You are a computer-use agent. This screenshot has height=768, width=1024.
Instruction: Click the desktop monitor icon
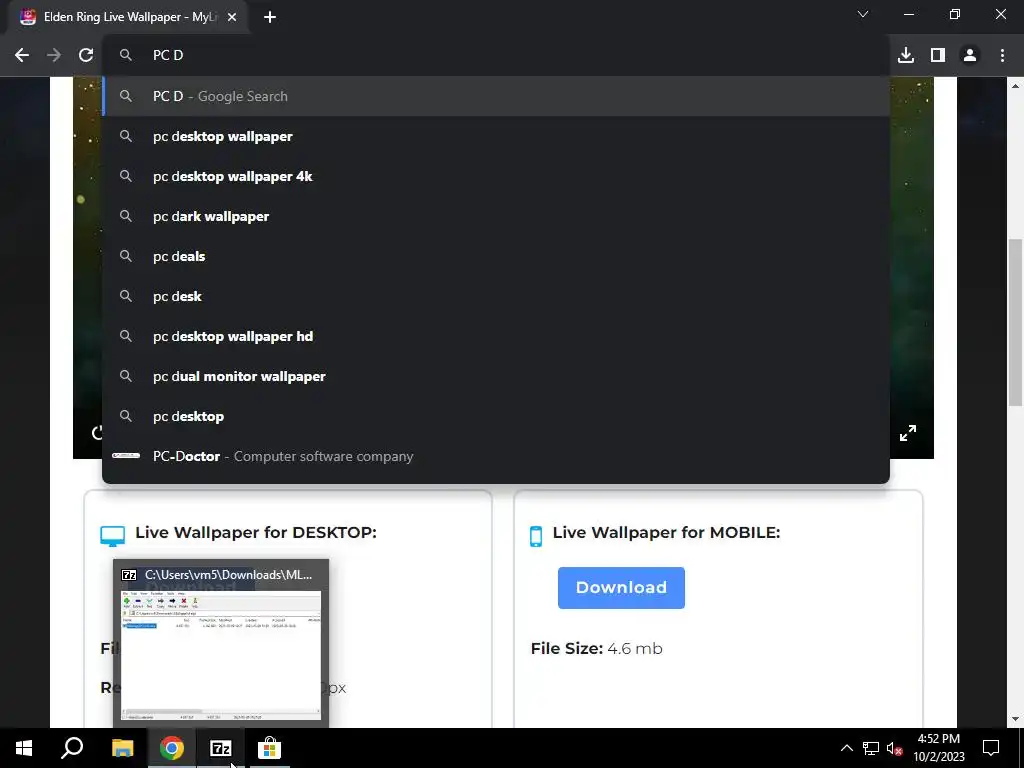[112, 536]
